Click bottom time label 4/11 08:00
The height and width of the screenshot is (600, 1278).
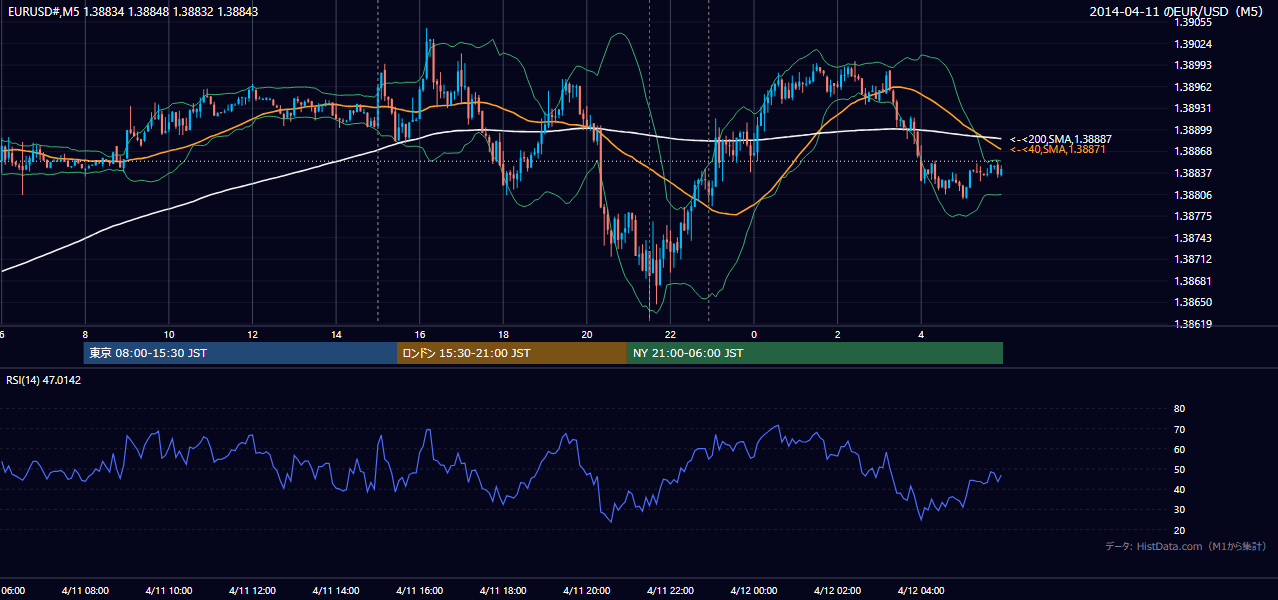pos(85,591)
